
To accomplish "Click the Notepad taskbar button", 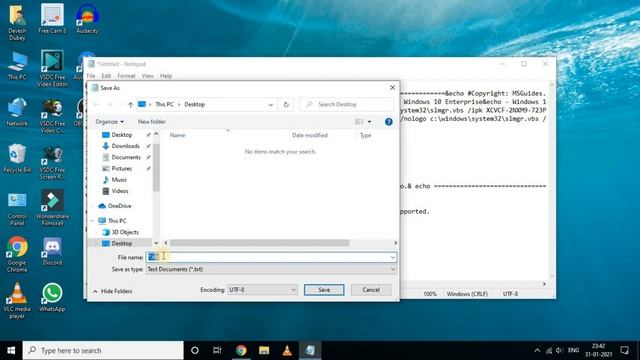I will click(x=310, y=350).
